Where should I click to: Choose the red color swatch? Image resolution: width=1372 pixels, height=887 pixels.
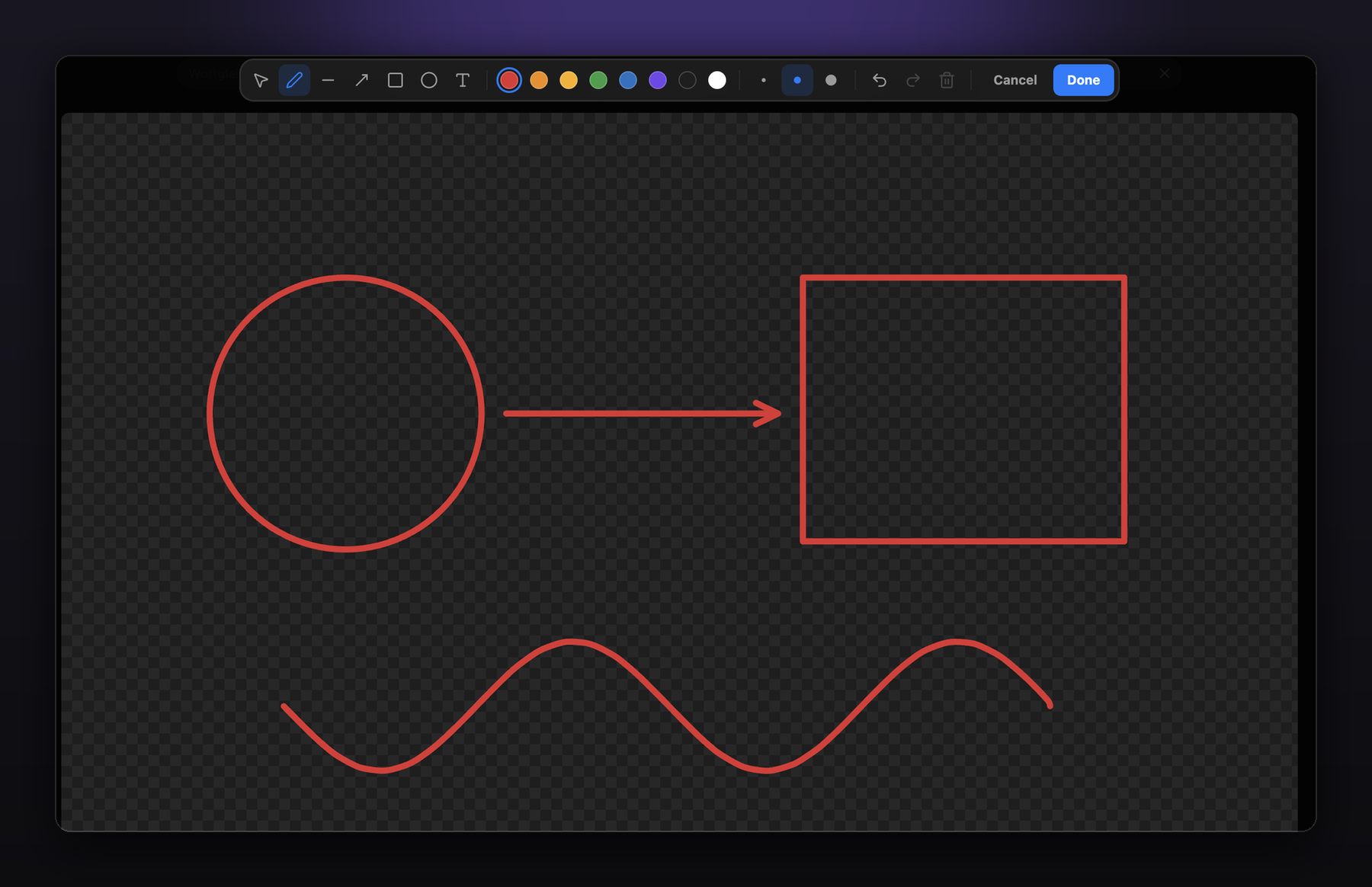(x=509, y=80)
